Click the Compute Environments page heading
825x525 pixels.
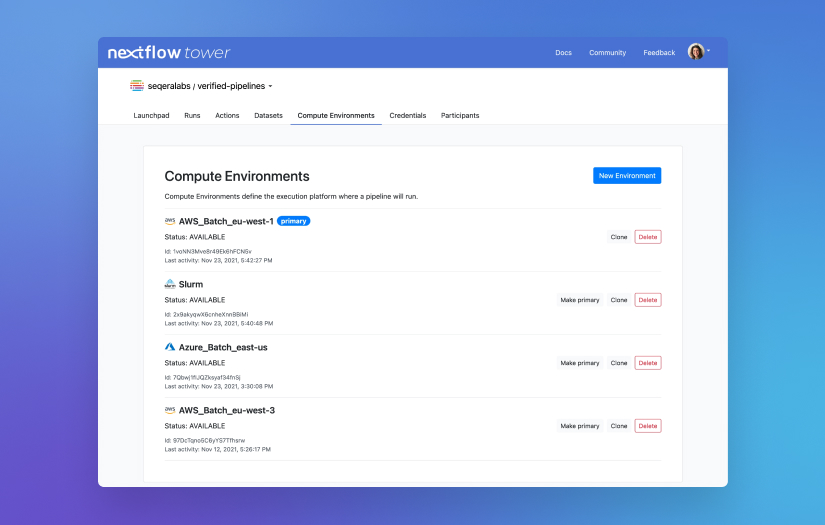click(x=237, y=176)
